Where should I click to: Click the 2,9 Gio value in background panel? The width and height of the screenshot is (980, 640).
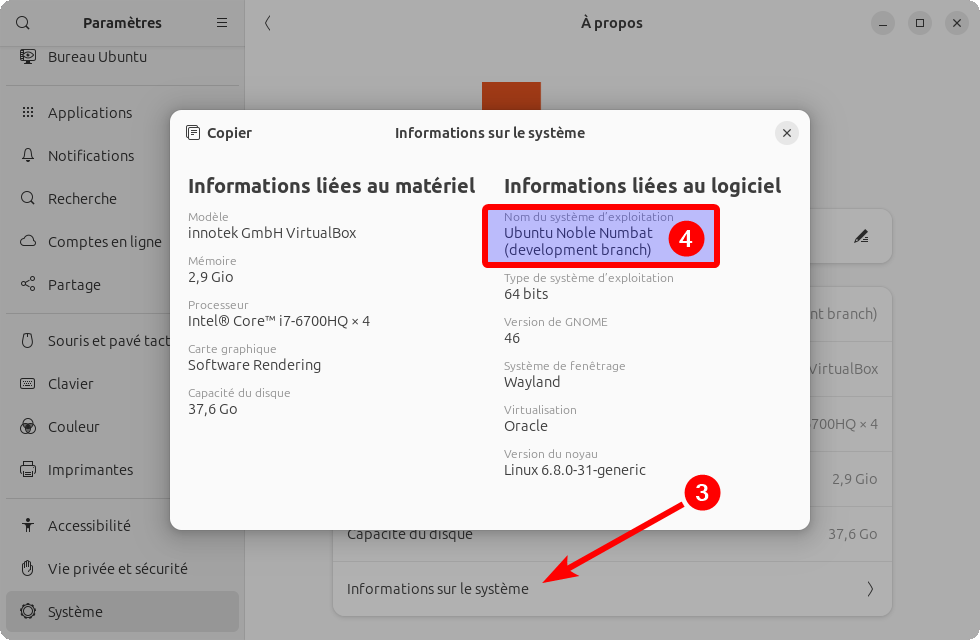pyautogui.click(x=854, y=479)
